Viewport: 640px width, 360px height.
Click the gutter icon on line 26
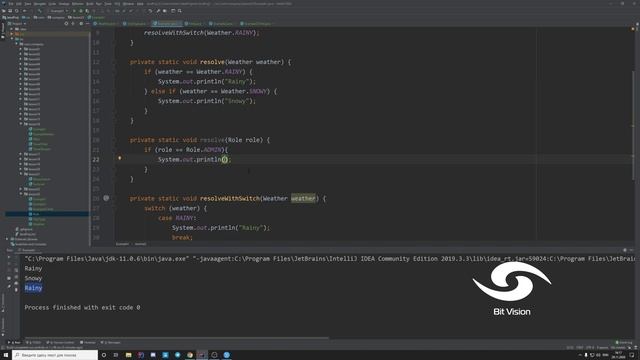(x=106, y=198)
